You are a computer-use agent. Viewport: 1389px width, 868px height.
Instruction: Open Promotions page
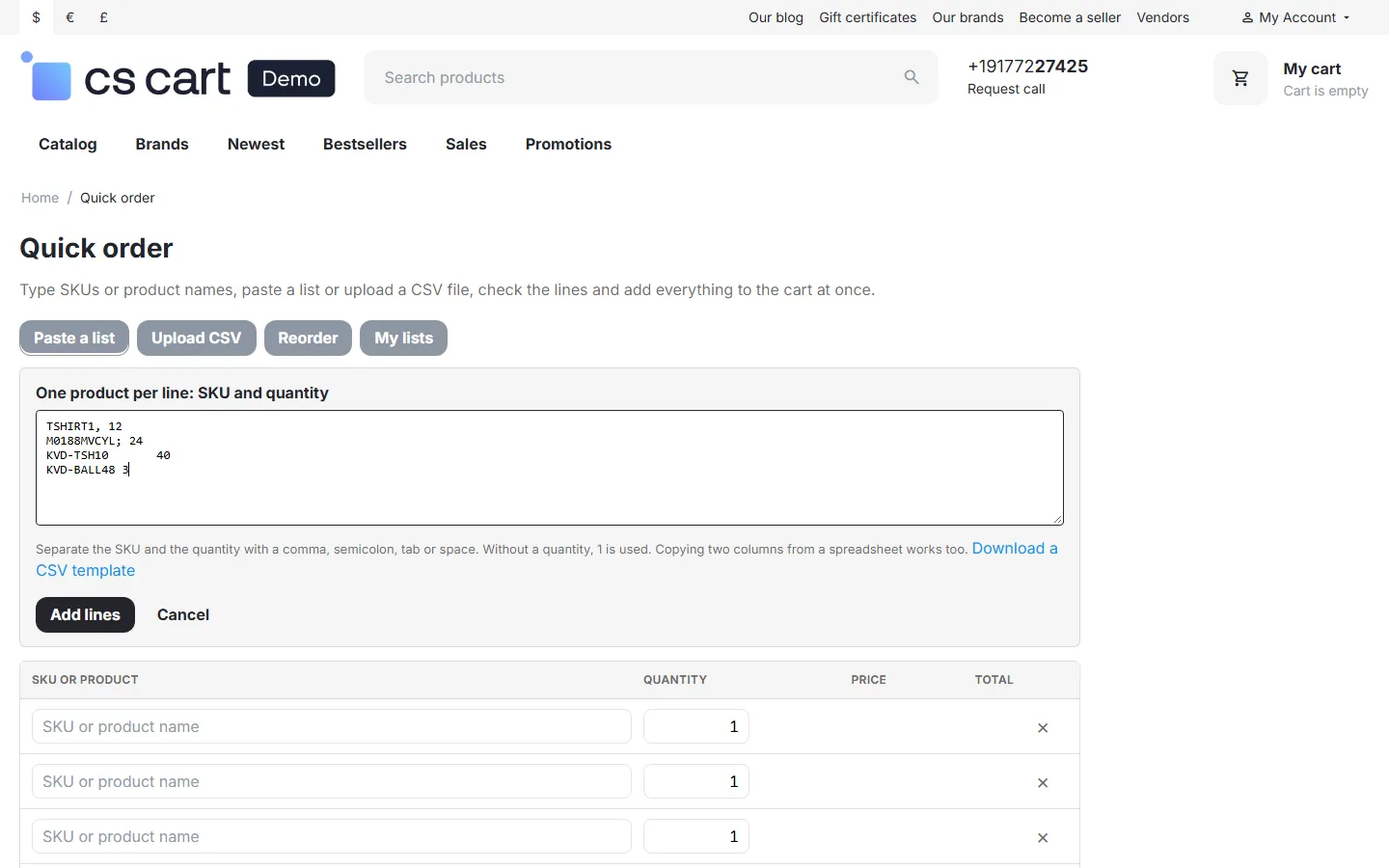point(568,144)
